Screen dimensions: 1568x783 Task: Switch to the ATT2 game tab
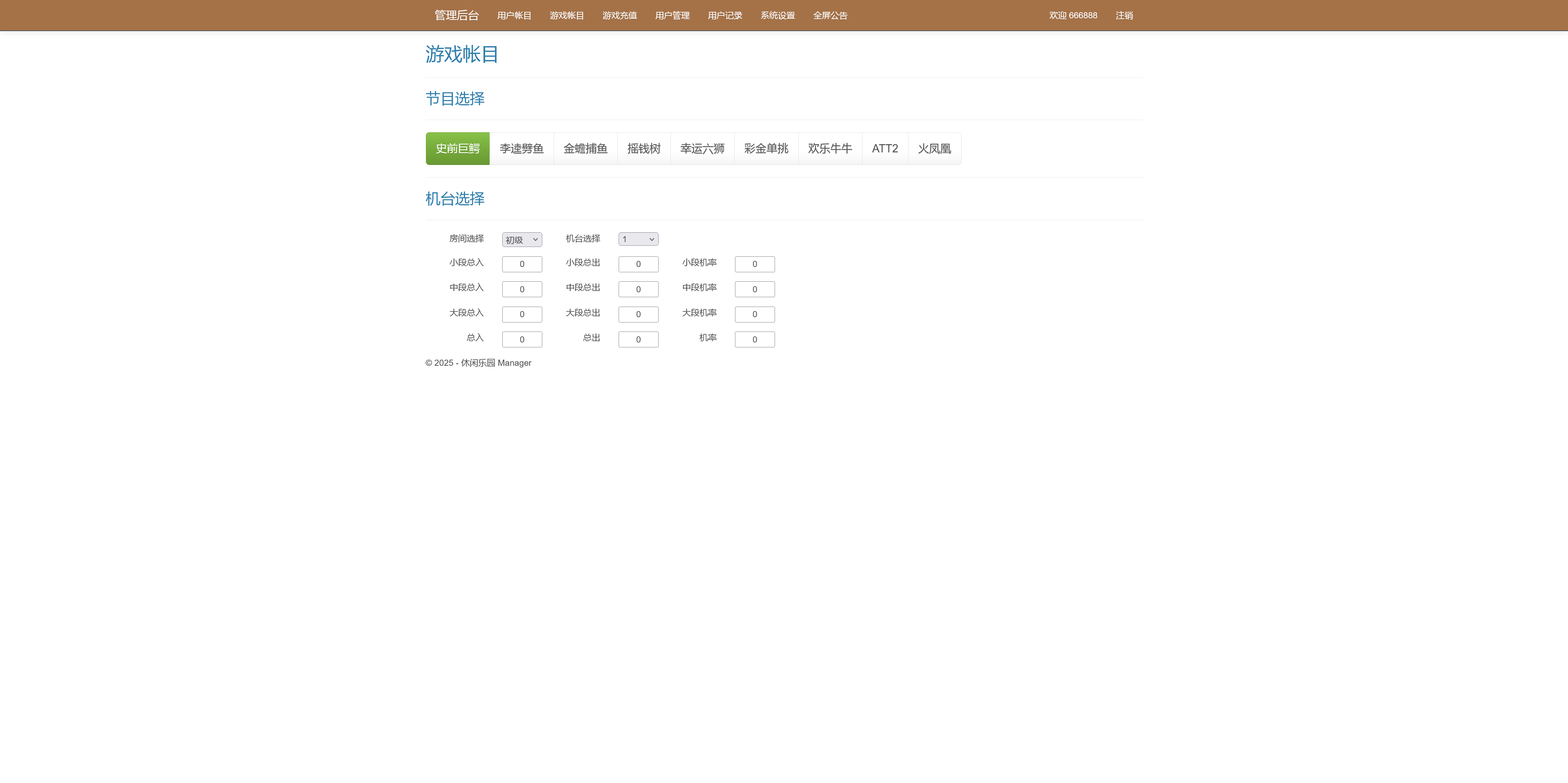(x=884, y=148)
